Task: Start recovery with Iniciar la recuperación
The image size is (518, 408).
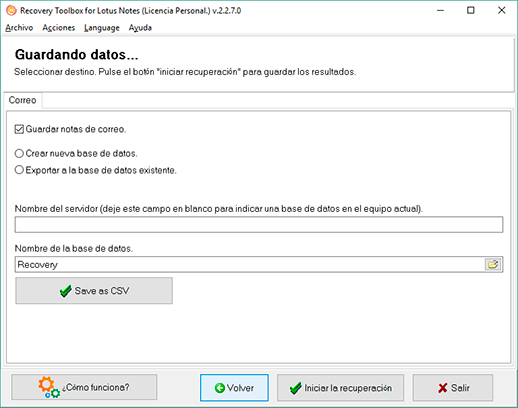Action: [x=340, y=388]
